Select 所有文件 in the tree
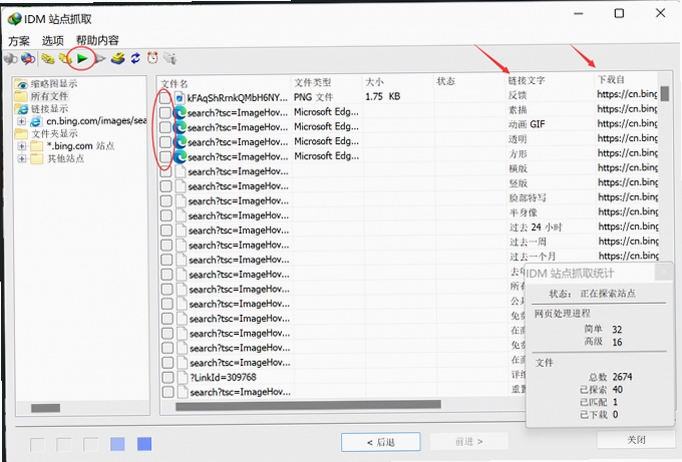This screenshot has height=462, width=682. [x=49, y=96]
